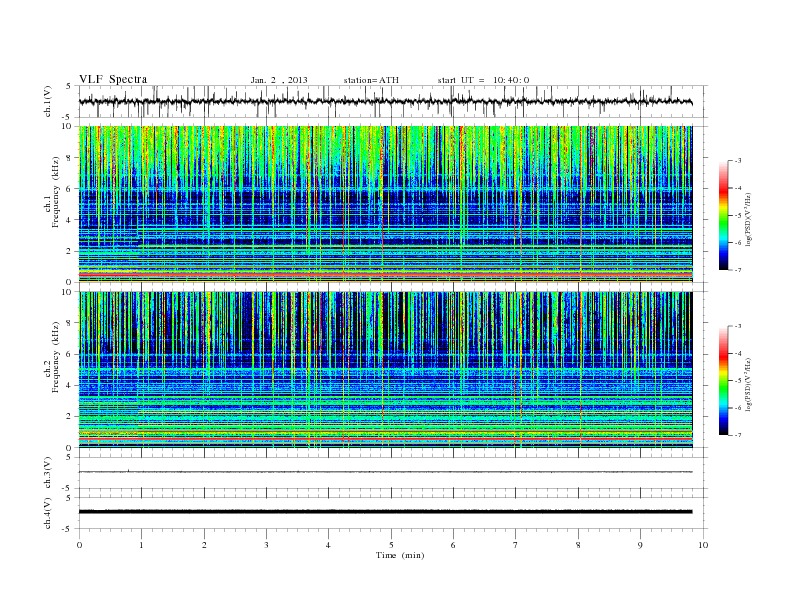Click the "0" tick on the time axis
This screenshot has height=612, width=792.
[79, 545]
